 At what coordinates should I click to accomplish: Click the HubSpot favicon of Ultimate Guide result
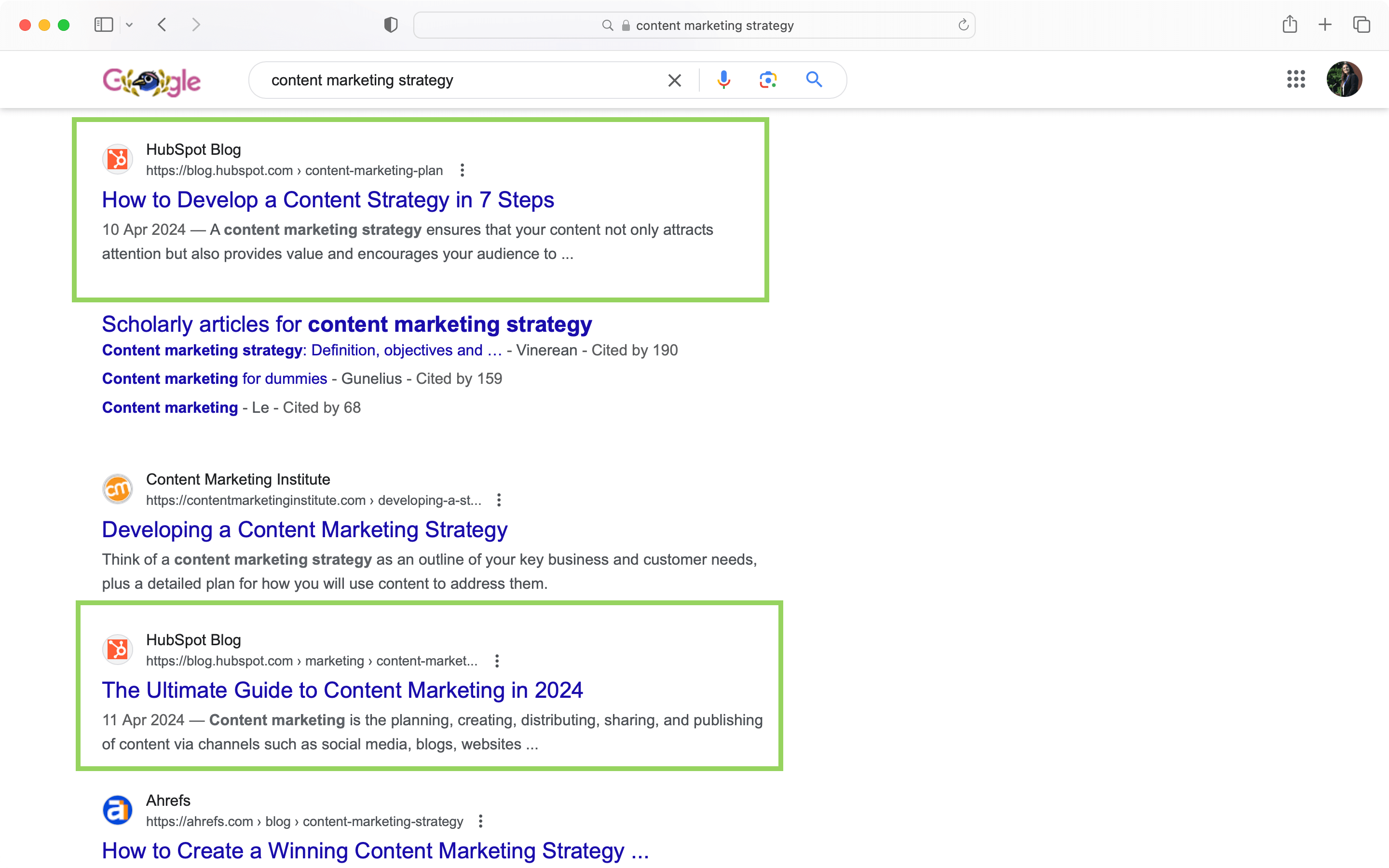pos(118,649)
